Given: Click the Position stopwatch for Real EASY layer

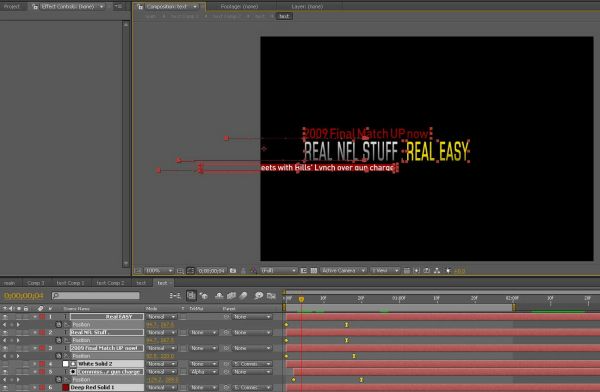Looking at the screenshot, I should tap(59, 325).
